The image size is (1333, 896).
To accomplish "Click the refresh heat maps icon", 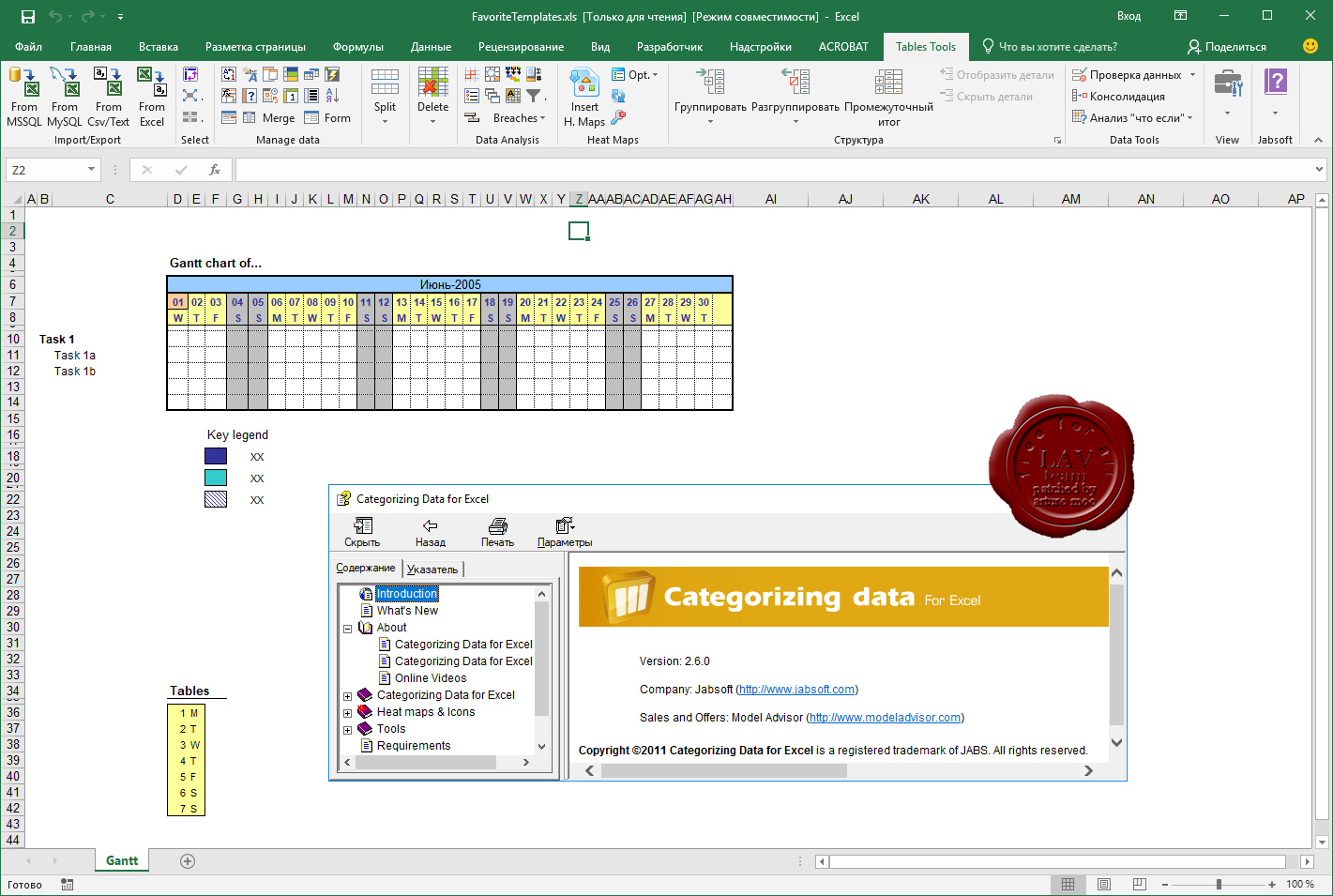I will tap(618, 96).
